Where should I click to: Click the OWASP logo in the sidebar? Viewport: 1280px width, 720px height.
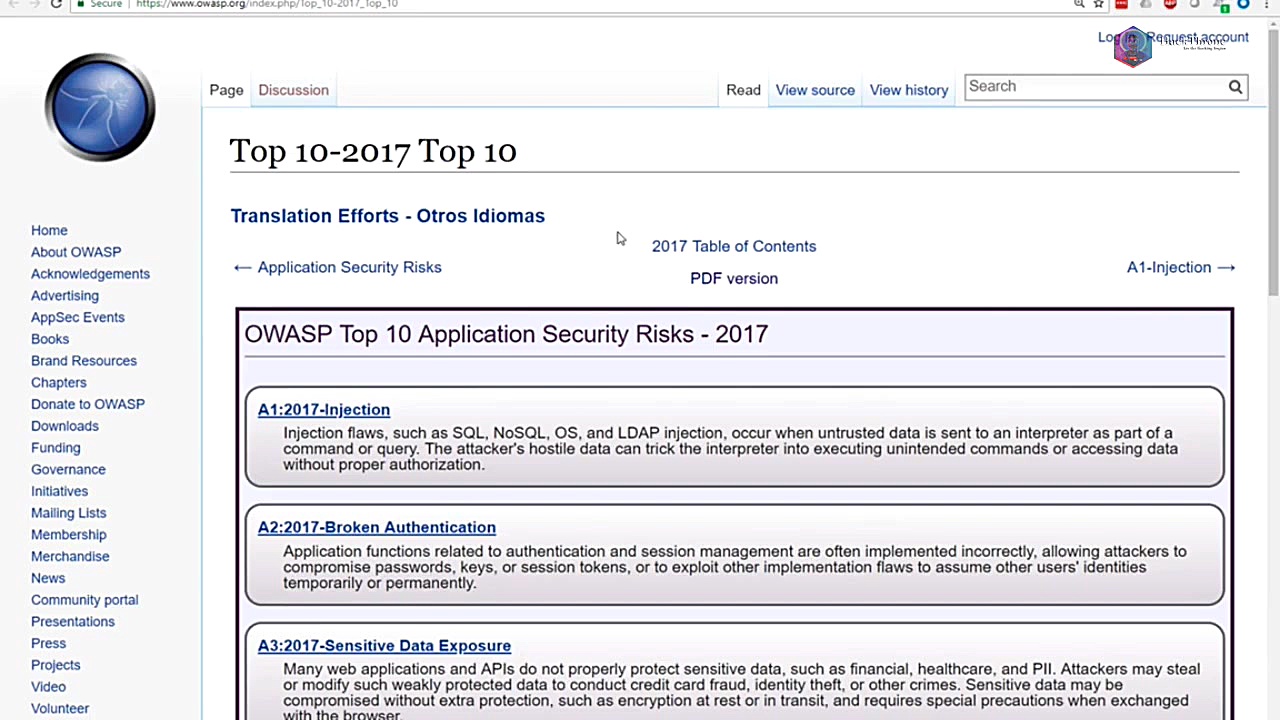tap(99, 108)
